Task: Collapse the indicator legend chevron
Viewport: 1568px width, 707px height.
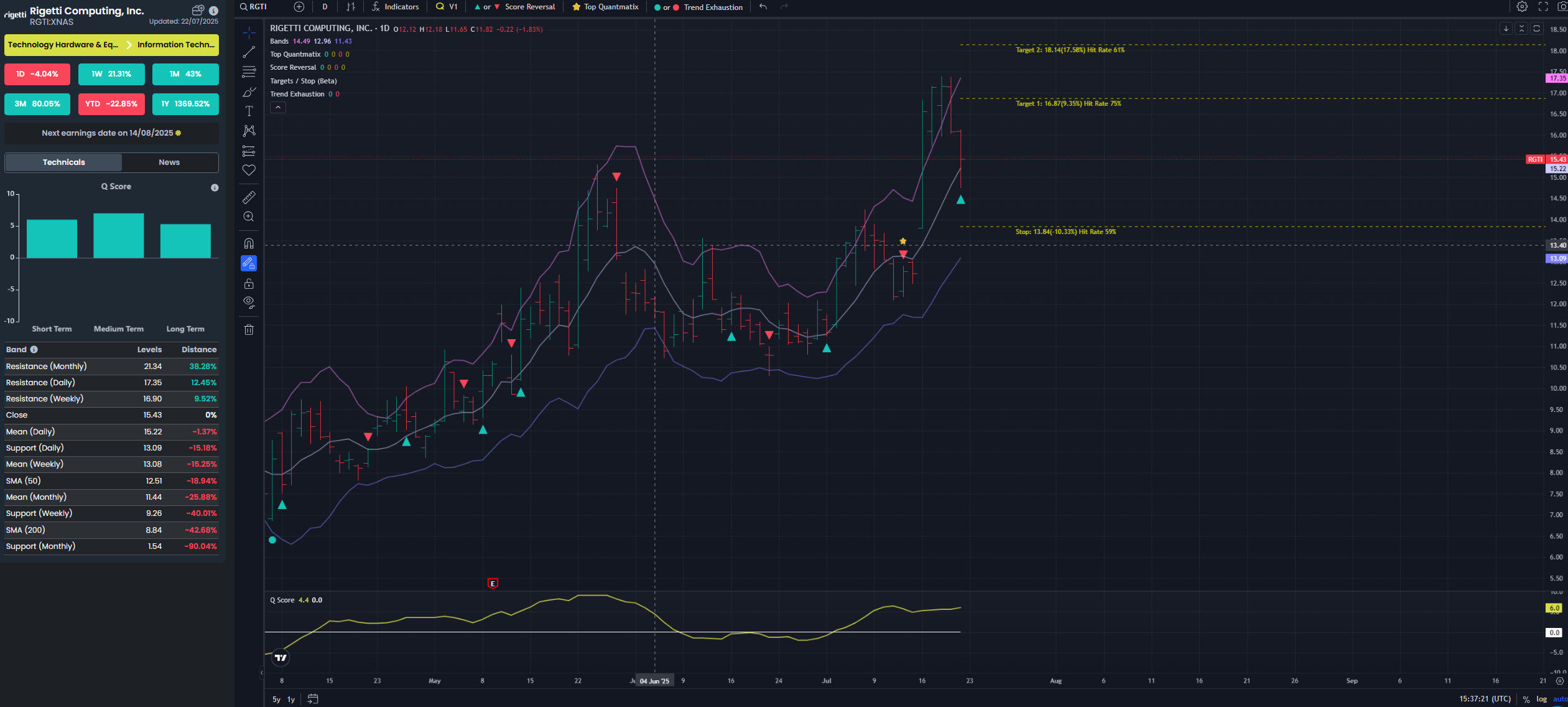Action: coord(278,108)
